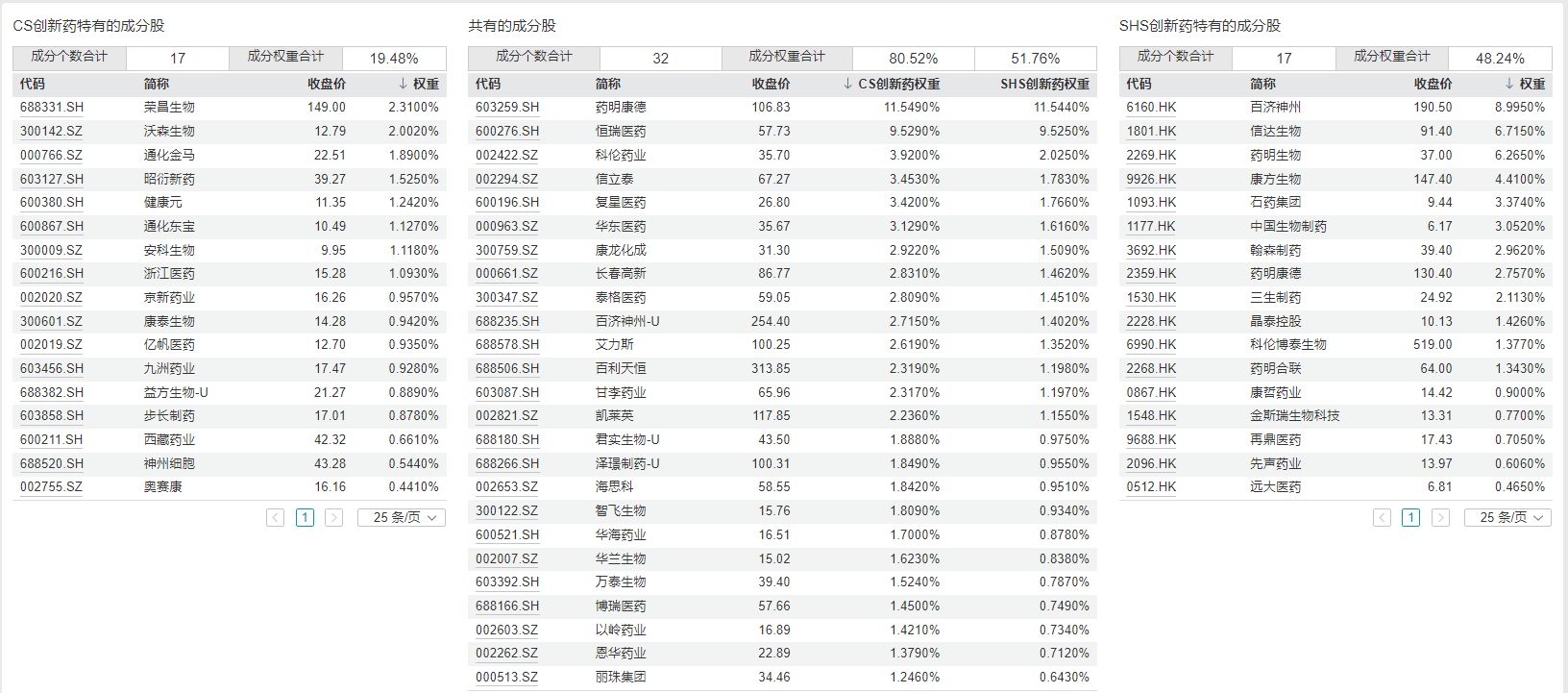Open stock code 603127.SH

(52, 179)
